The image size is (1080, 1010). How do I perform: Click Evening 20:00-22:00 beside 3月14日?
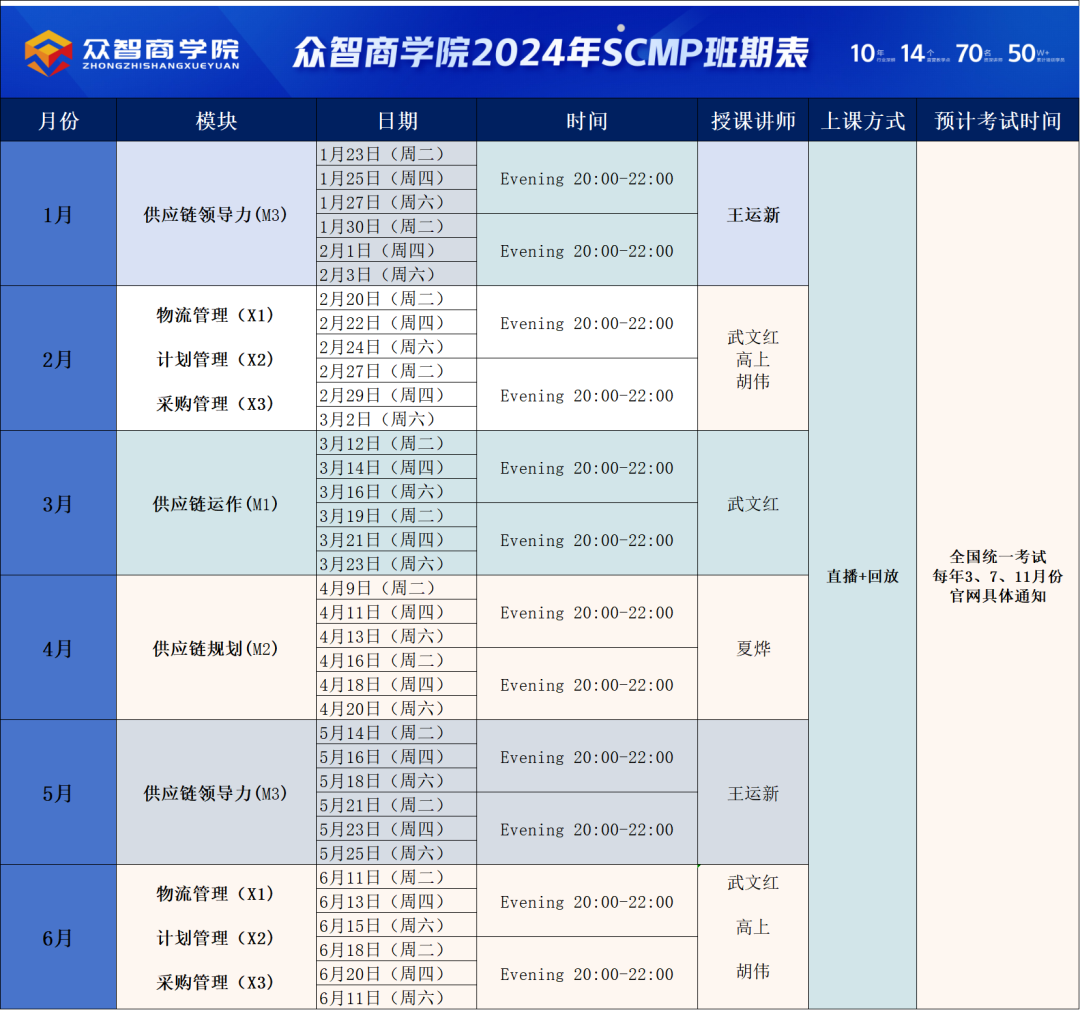(587, 467)
